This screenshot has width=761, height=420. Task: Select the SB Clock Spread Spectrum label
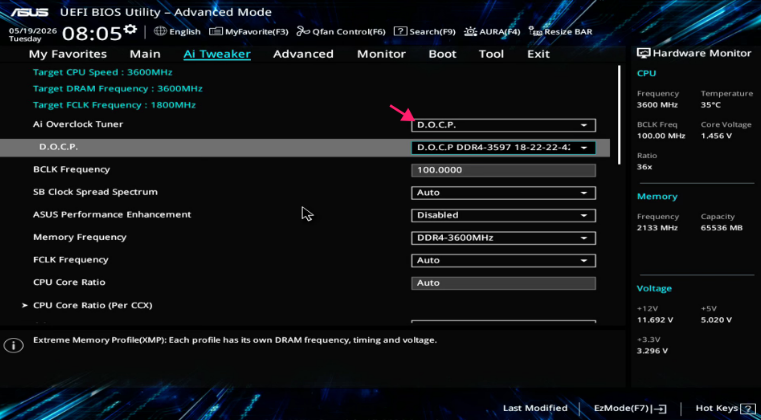(x=95, y=192)
